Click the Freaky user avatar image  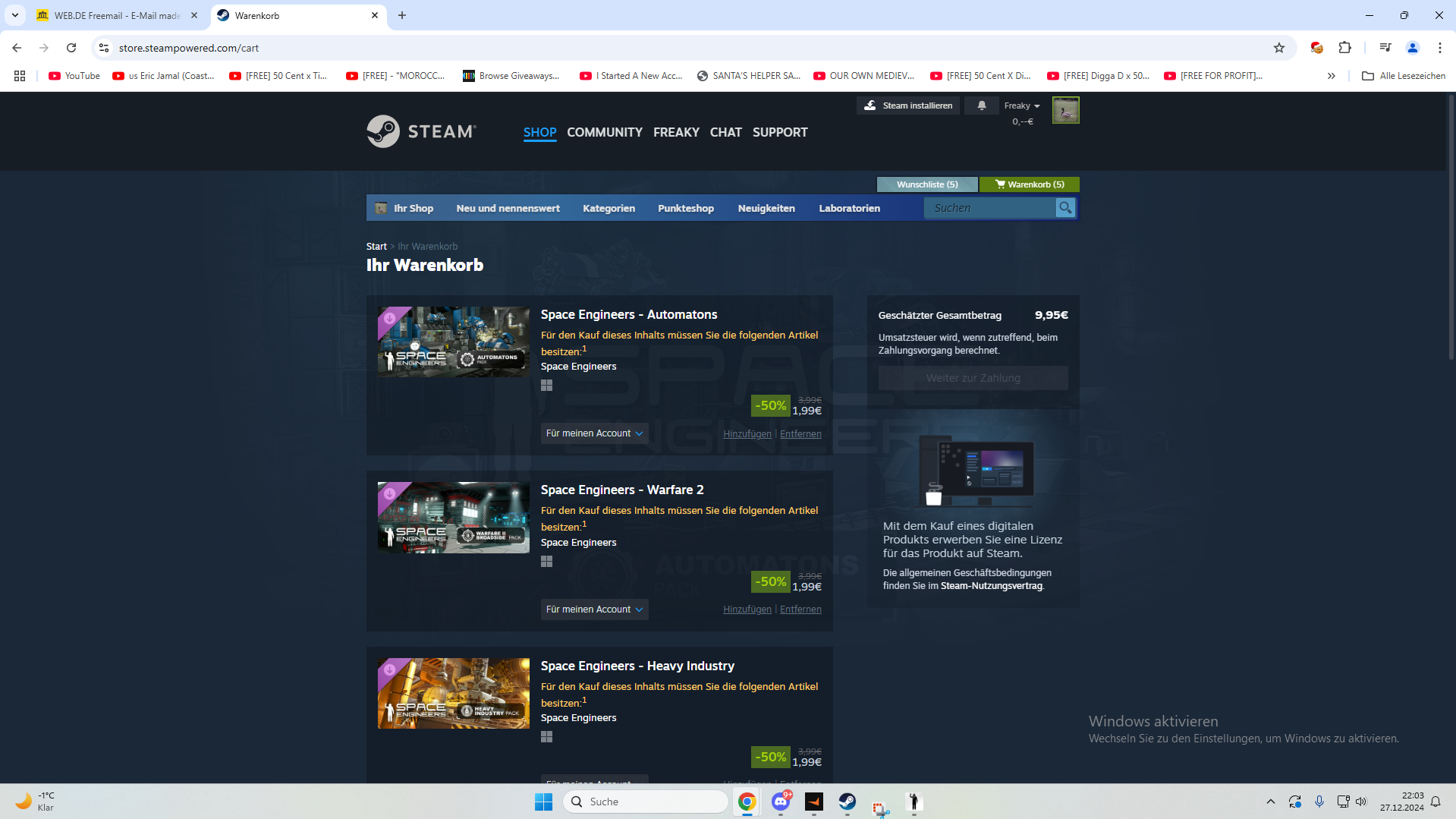pyautogui.click(x=1065, y=110)
